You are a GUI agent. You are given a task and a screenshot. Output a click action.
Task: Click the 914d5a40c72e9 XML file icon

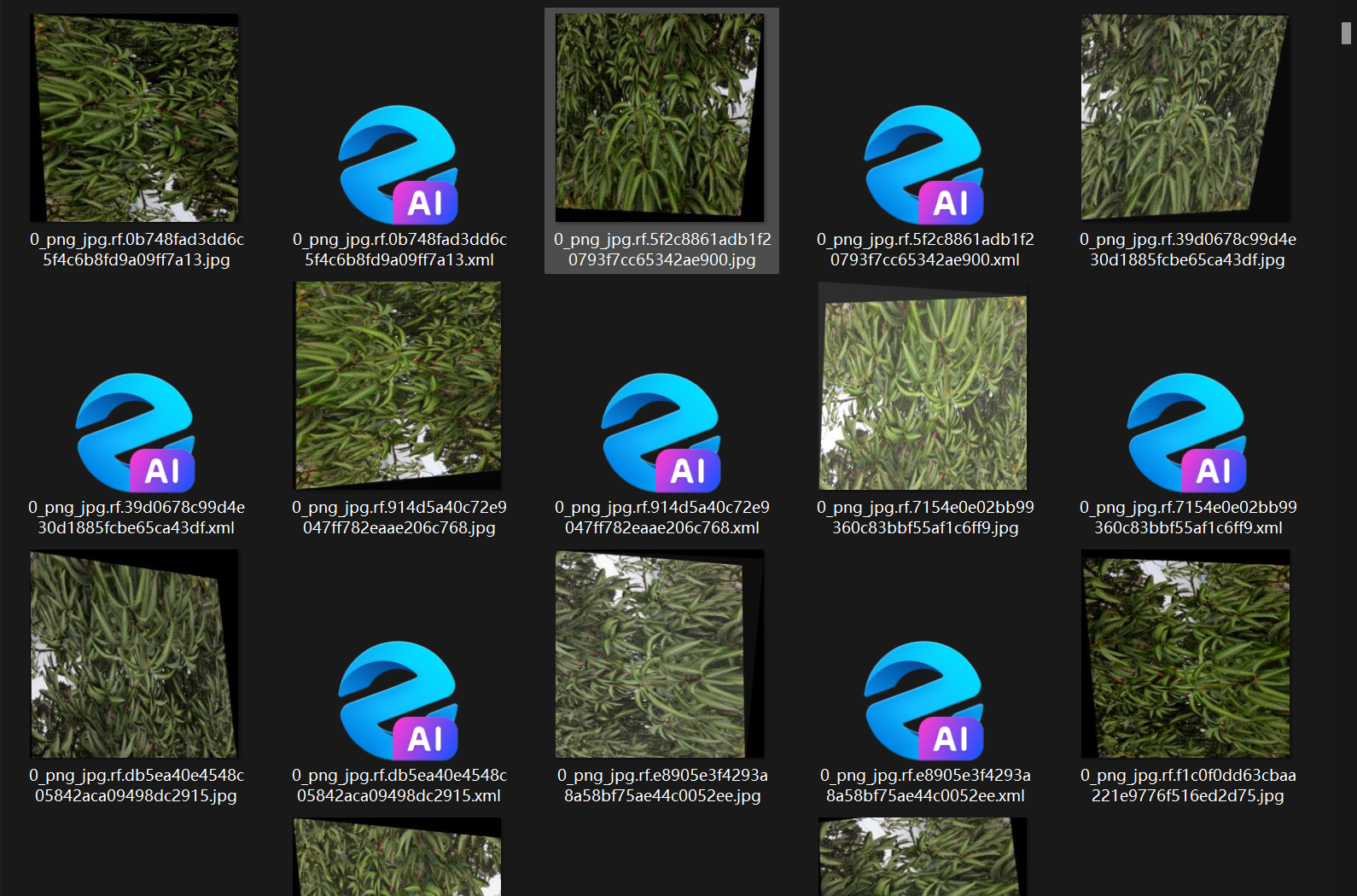661,433
